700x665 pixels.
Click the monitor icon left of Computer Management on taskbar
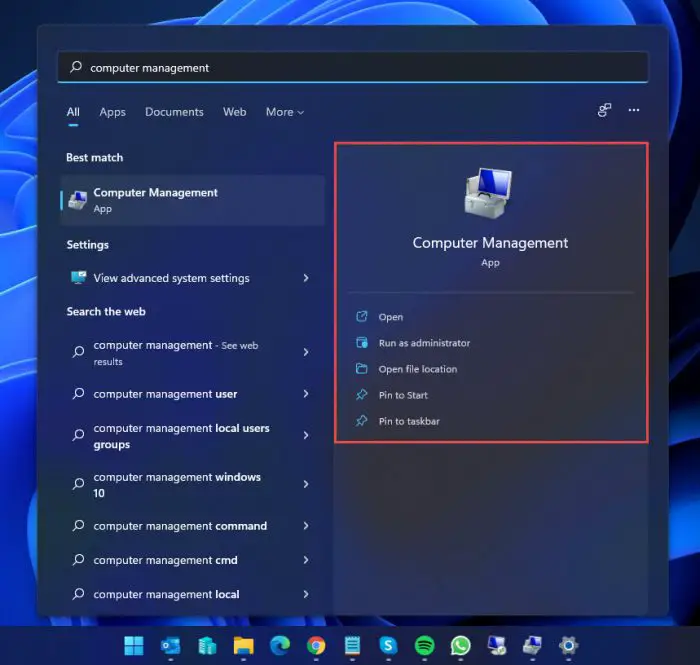[x=496, y=645]
